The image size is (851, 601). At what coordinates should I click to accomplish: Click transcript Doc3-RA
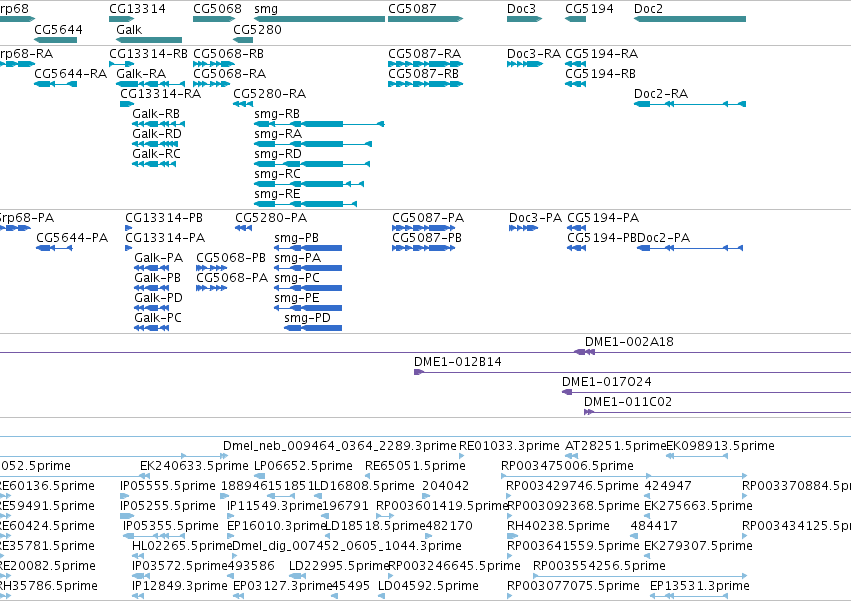[524, 64]
